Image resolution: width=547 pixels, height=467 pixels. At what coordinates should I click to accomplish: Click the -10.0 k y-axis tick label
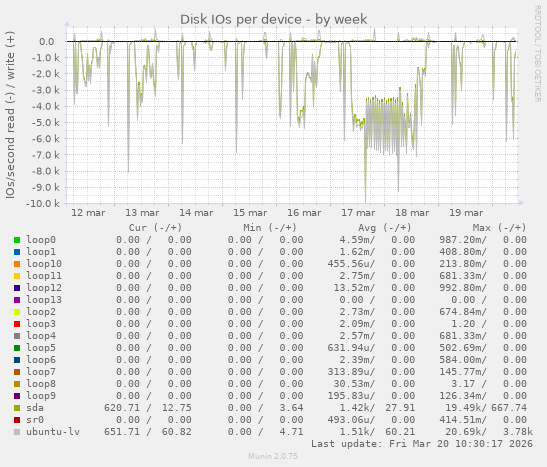coord(43,204)
